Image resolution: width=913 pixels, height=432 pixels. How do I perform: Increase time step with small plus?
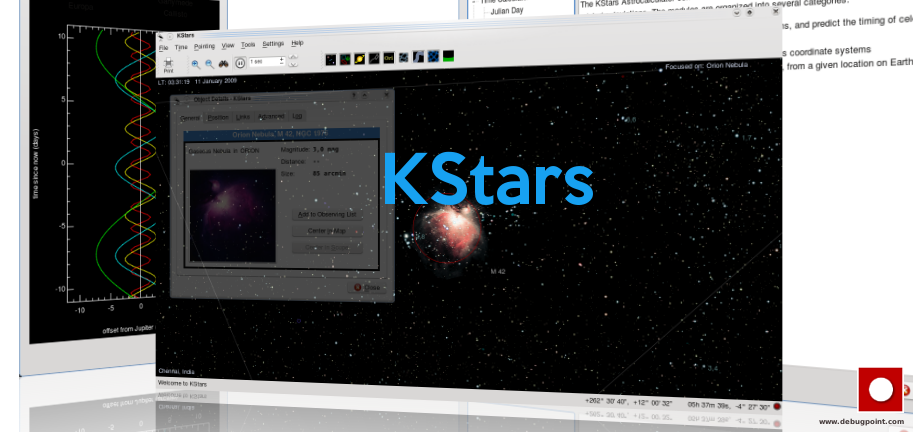[282, 58]
